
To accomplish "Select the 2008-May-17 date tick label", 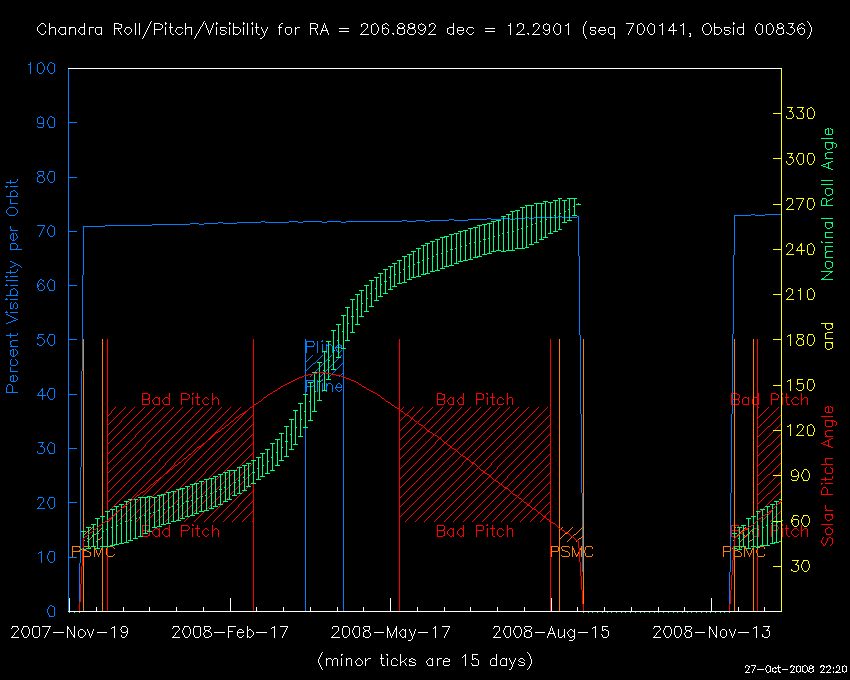I will (x=390, y=632).
